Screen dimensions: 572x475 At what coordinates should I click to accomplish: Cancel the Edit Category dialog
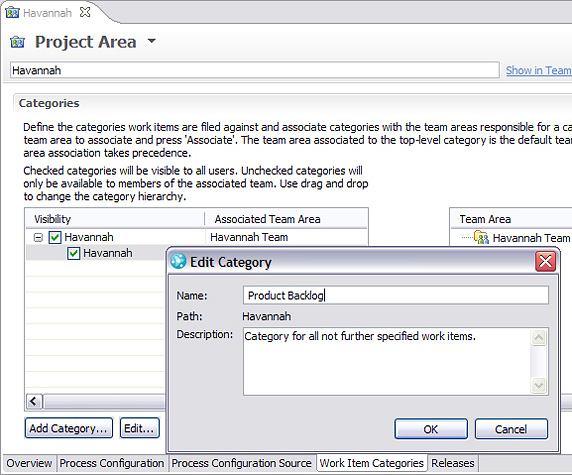pyautogui.click(x=511, y=429)
